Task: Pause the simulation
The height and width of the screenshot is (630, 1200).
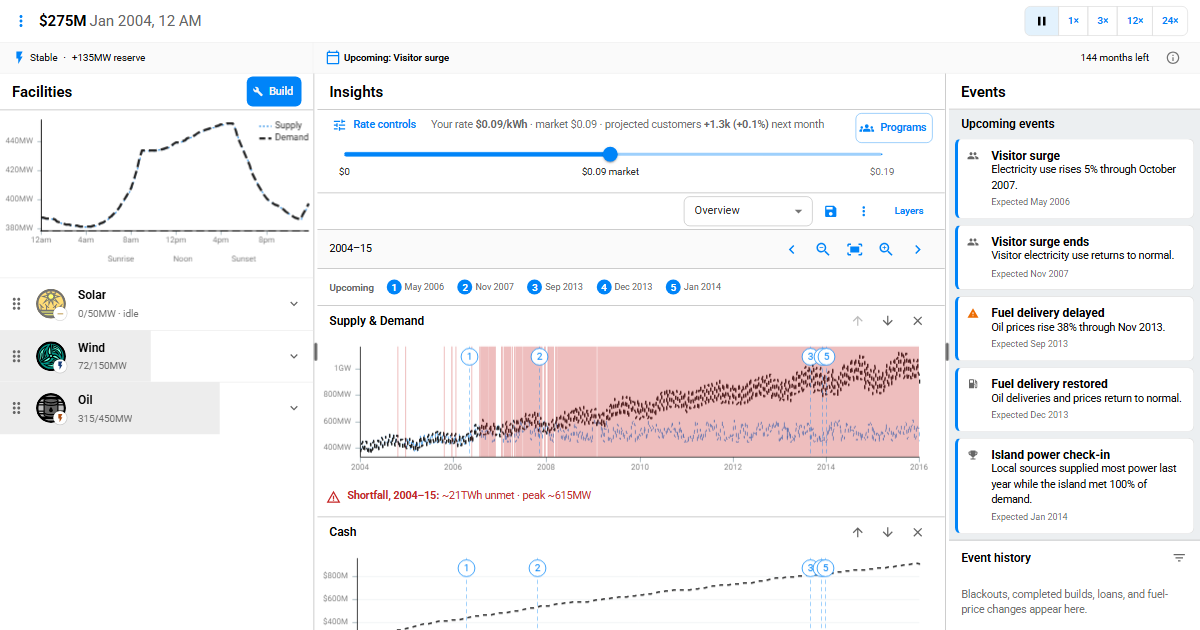Action: [1041, 21]
